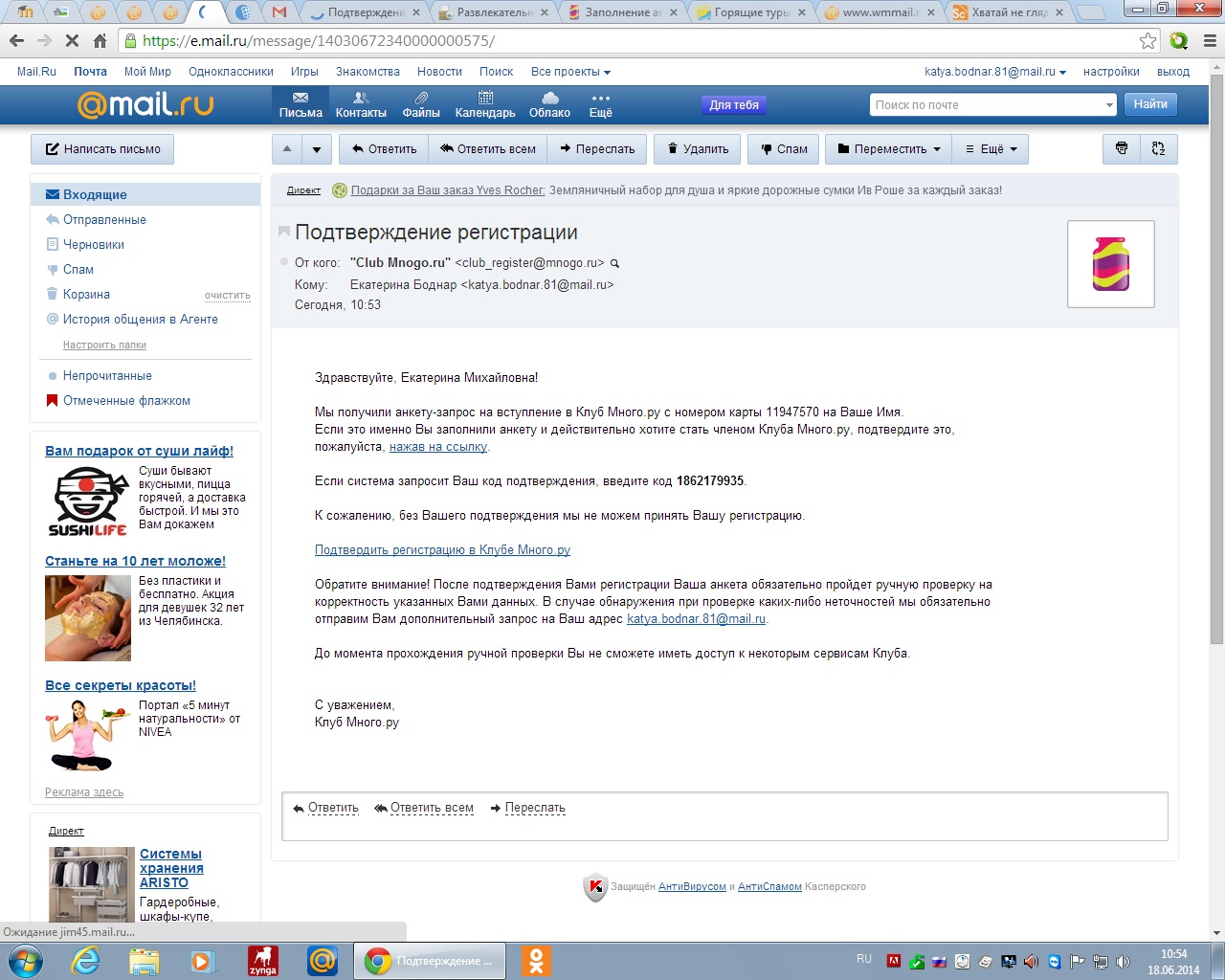Click Ответить всем in the top toolbar

click(487, 149)
